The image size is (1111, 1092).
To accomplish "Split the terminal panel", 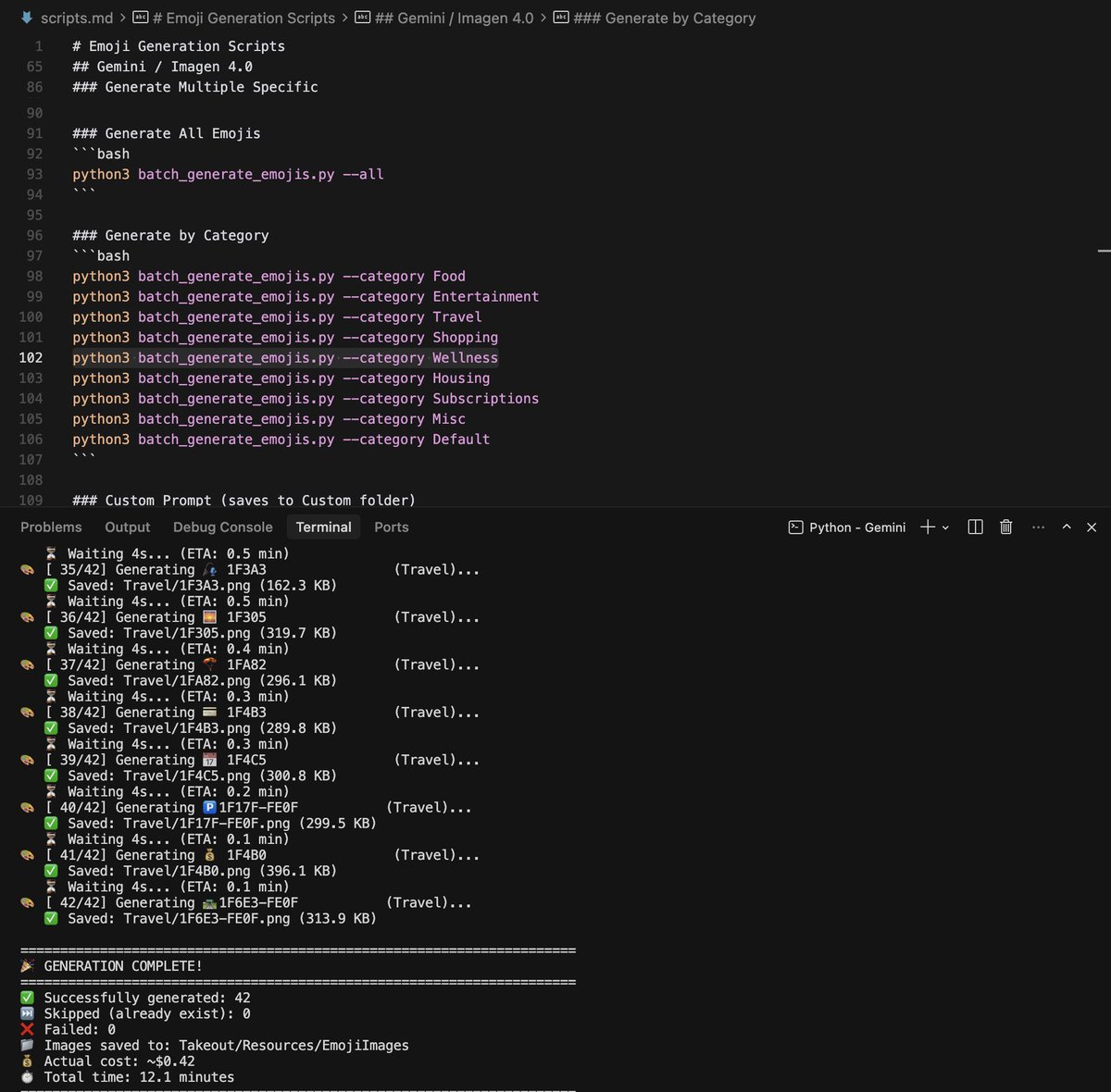I will (975, 527).
